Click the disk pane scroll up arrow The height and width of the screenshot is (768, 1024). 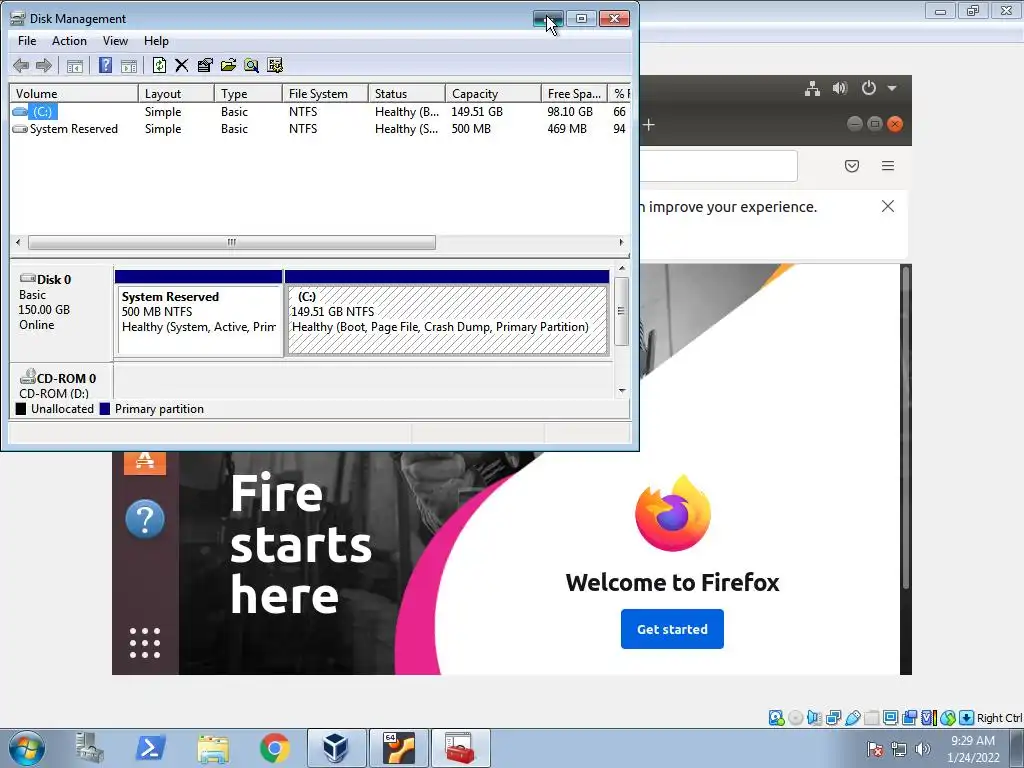[622, 268]
